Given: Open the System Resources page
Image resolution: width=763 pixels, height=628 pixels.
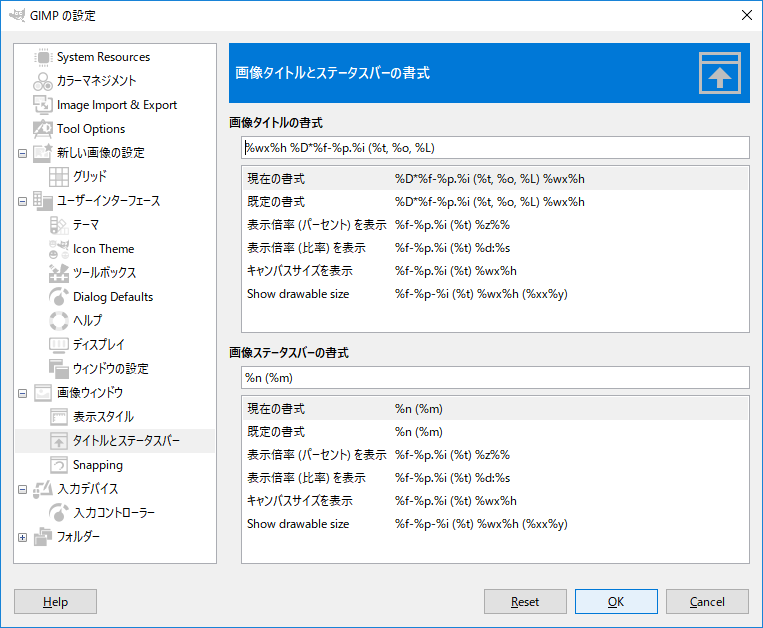Looking at the screenshot, I should [103, 57].
